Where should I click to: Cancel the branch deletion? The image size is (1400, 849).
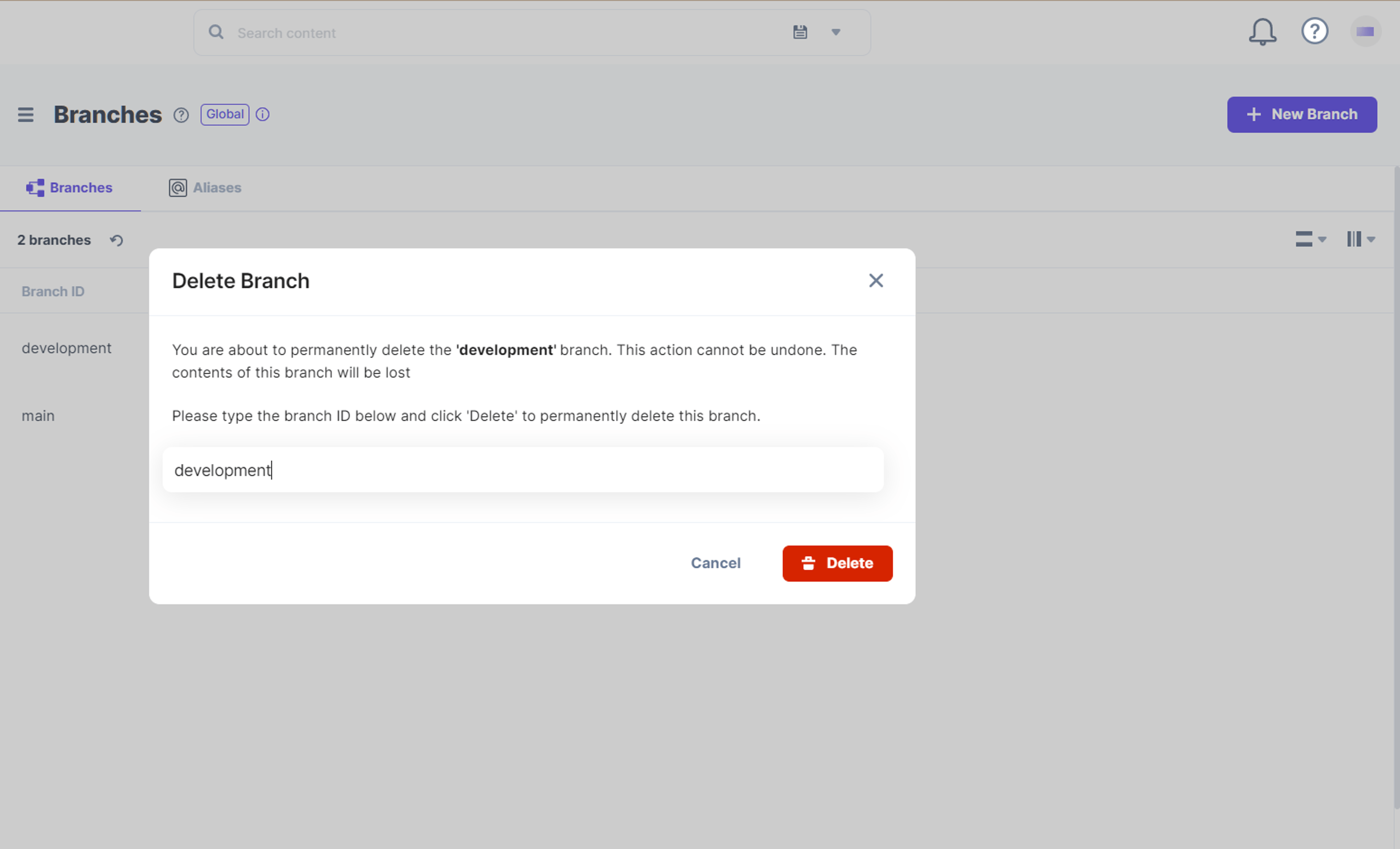point(715,563)
